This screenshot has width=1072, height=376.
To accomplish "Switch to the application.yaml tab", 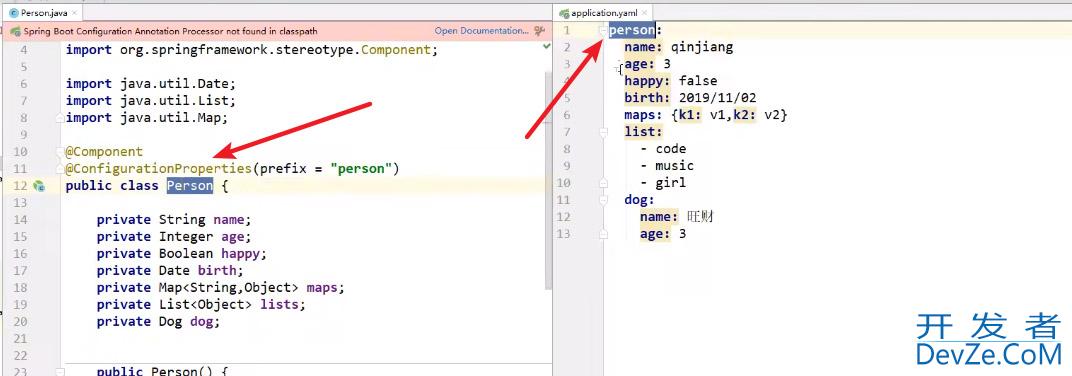I will (x=602, y=13).
